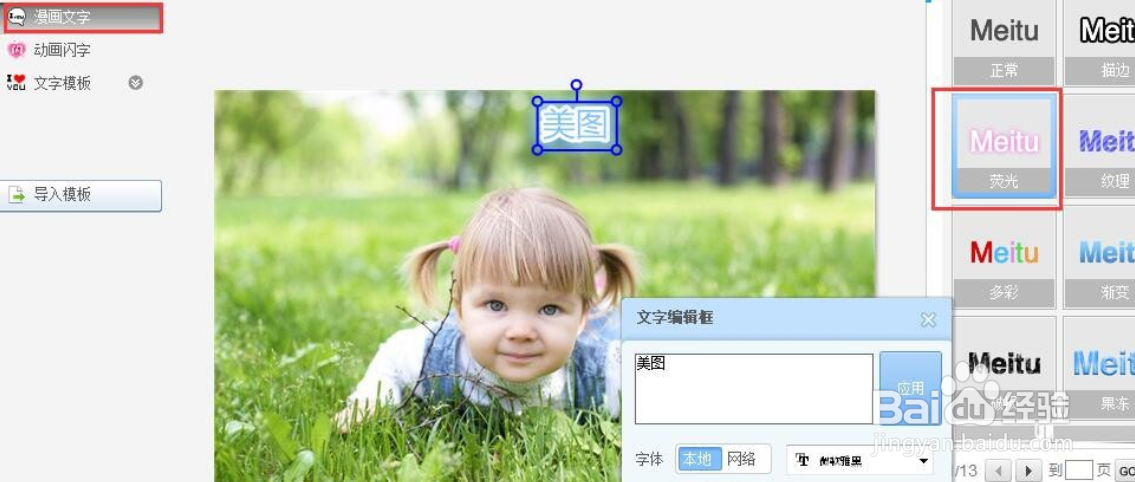Click inside the 美图 text input box
This screenshot has height=482, width=1135.
(x=754, y=389)
